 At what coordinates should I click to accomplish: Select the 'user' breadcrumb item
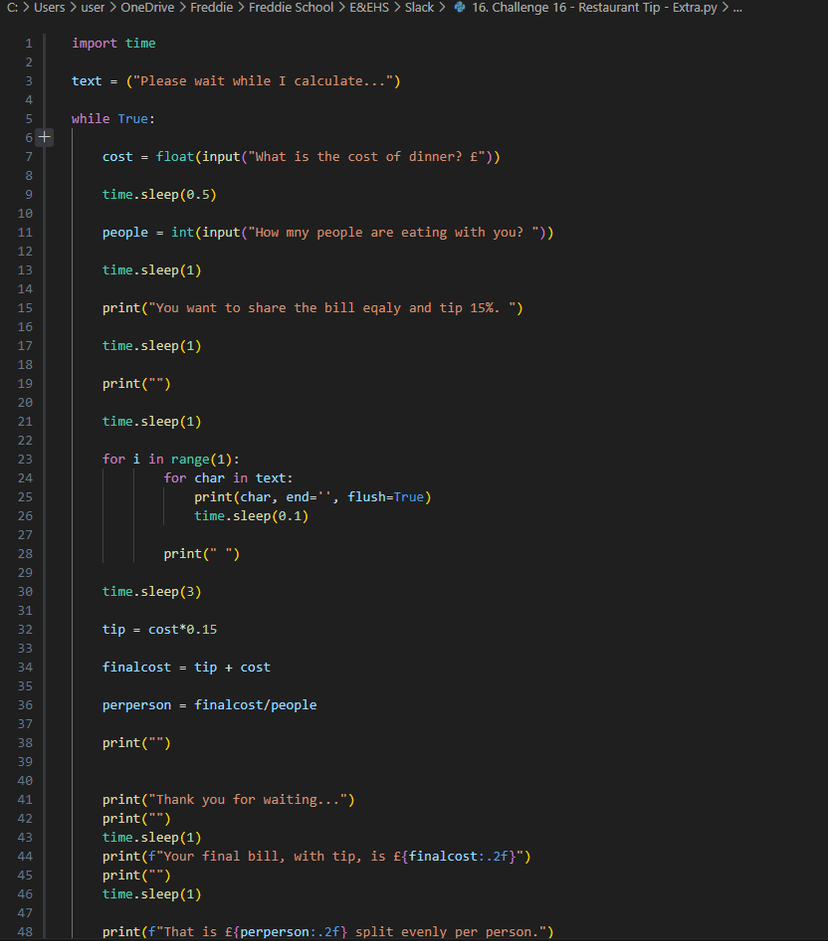[93, 8]
